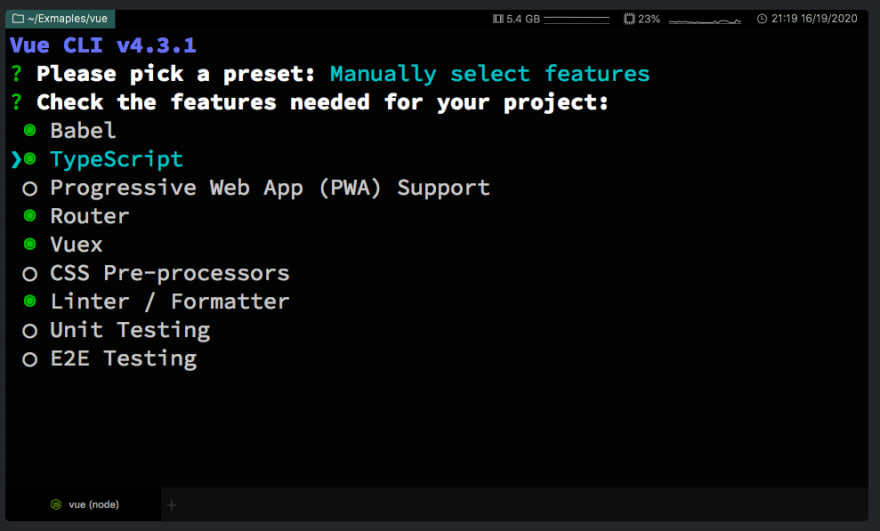This screenshot has height=531, width=880.
Task: Disable the Router green bullet
Action: 30,216
